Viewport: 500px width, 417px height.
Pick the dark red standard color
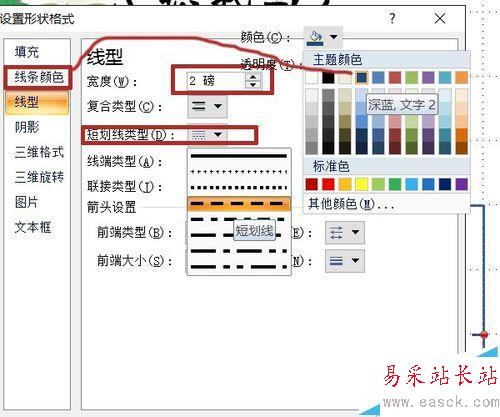[x=312, y=184]
